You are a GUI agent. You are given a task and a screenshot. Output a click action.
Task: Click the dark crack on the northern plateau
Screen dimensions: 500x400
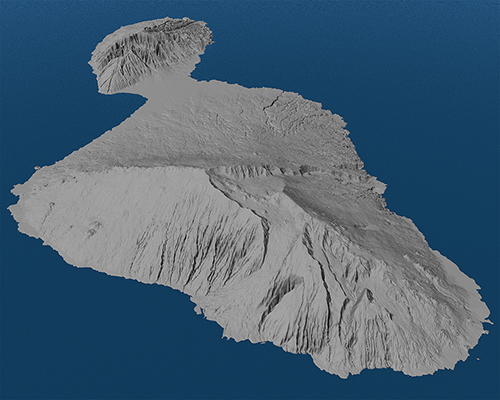272,102
